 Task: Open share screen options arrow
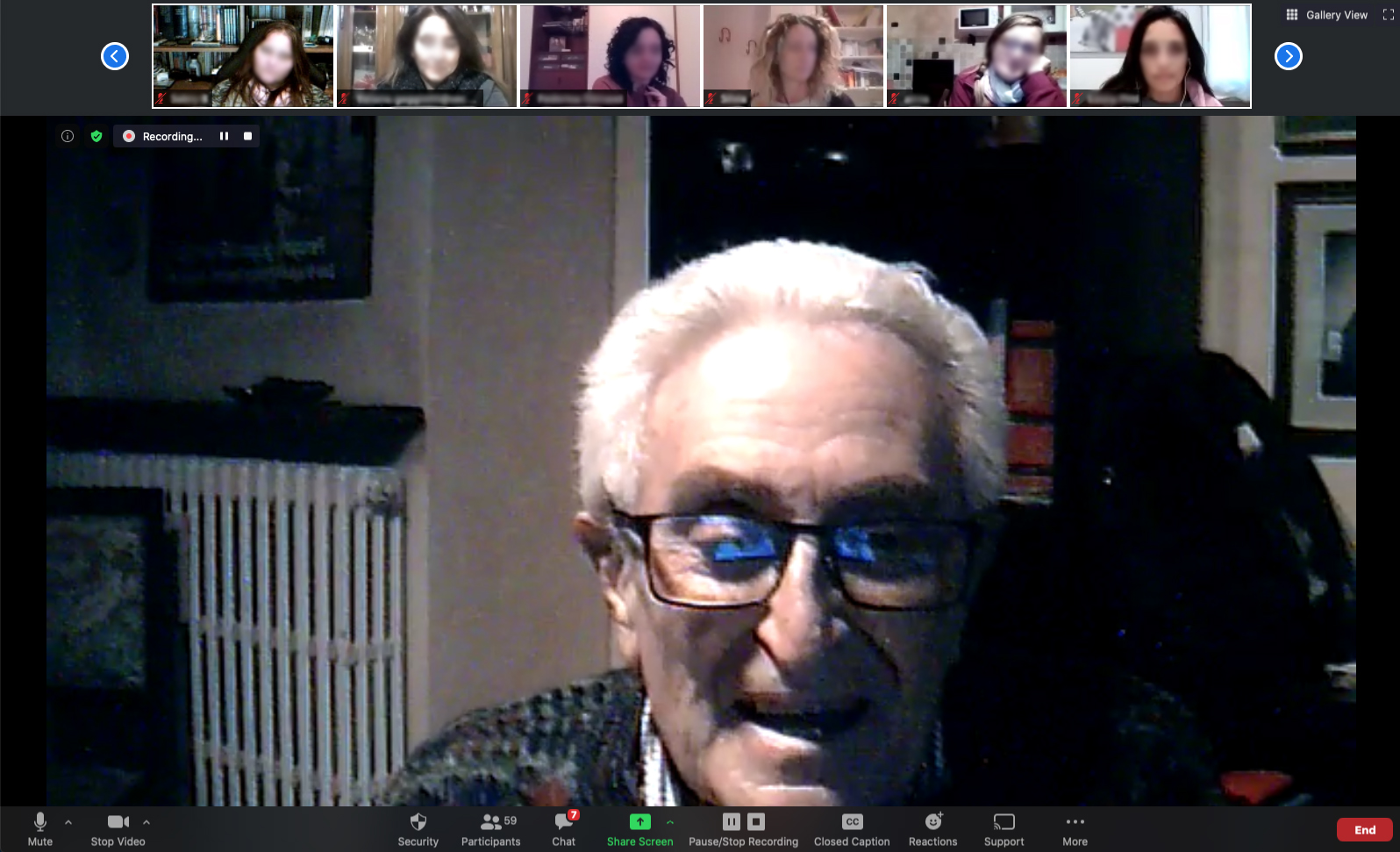pos(670,822)
